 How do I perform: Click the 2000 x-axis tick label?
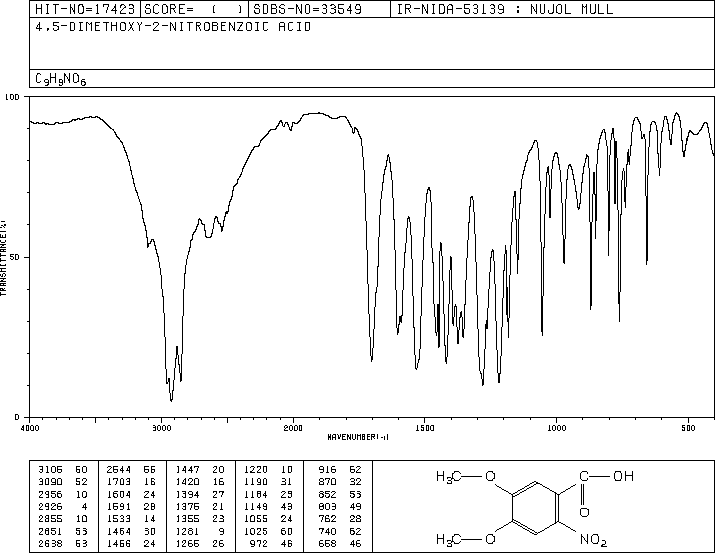point(293,428)
